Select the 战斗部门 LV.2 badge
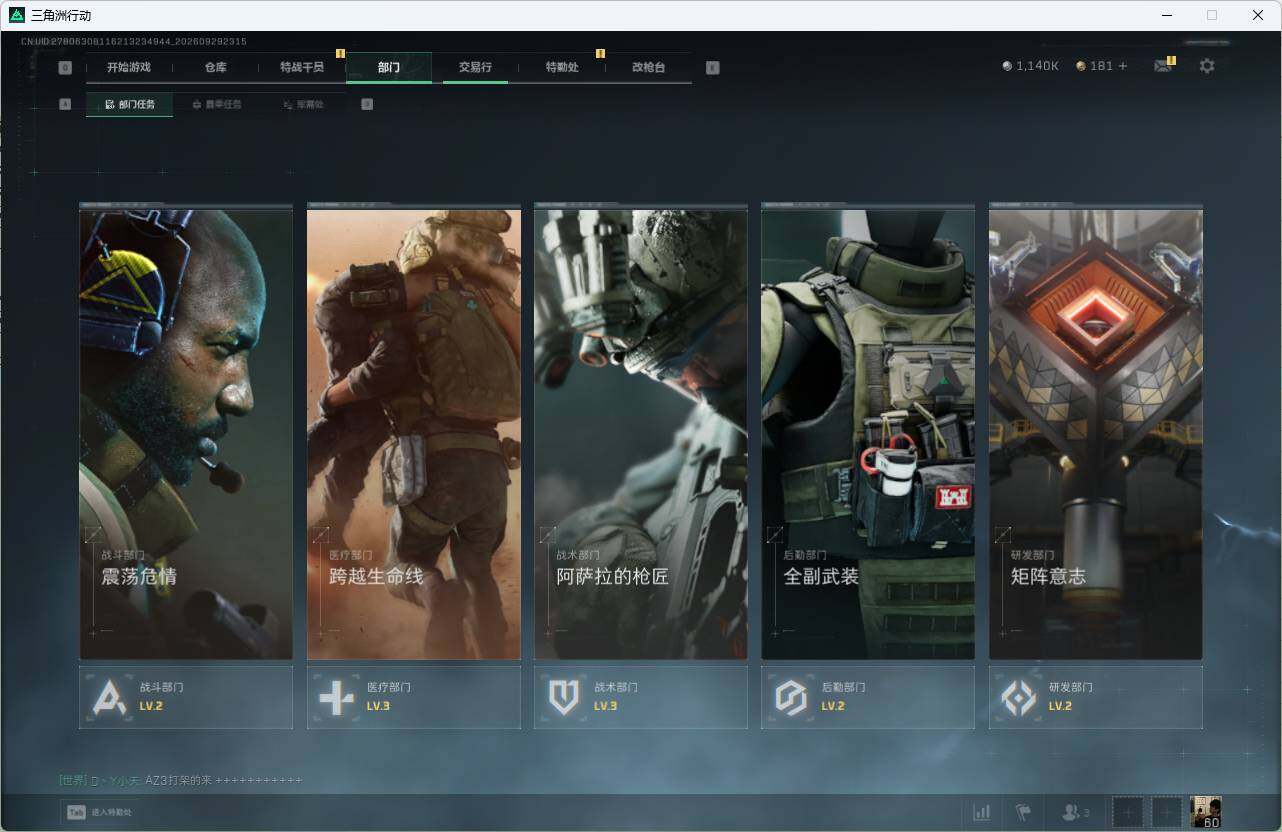The image size is (1282, 832). click(186, 697)
